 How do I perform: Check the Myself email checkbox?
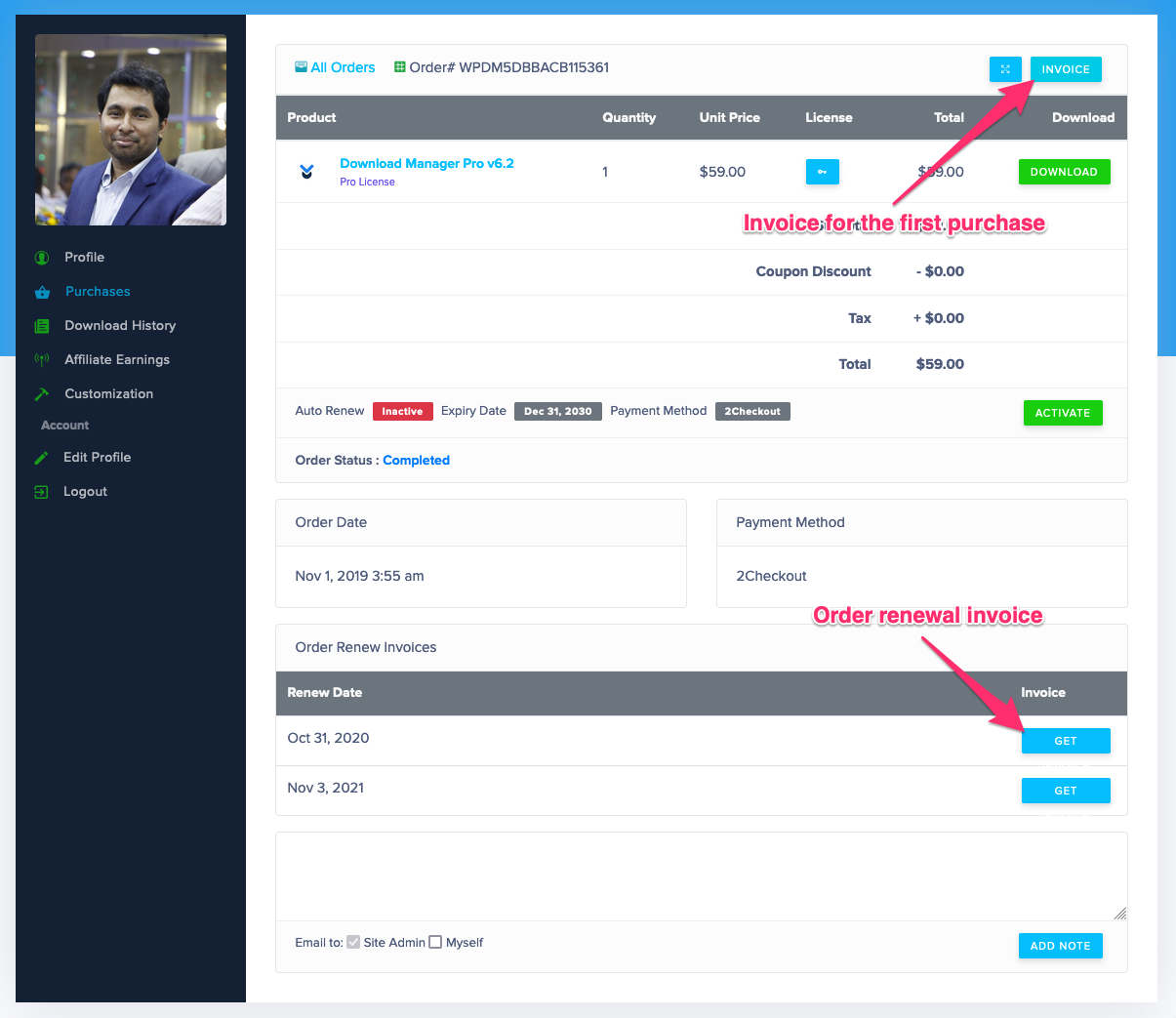coord(435,942)
